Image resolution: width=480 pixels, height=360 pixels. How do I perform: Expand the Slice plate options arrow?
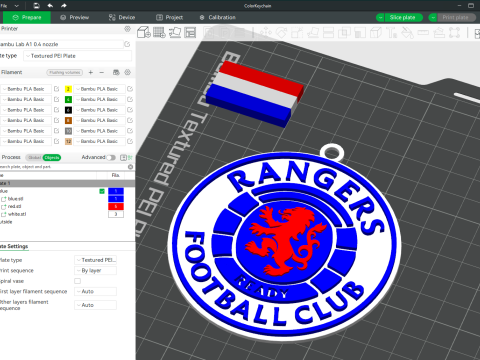pos(380,17)
